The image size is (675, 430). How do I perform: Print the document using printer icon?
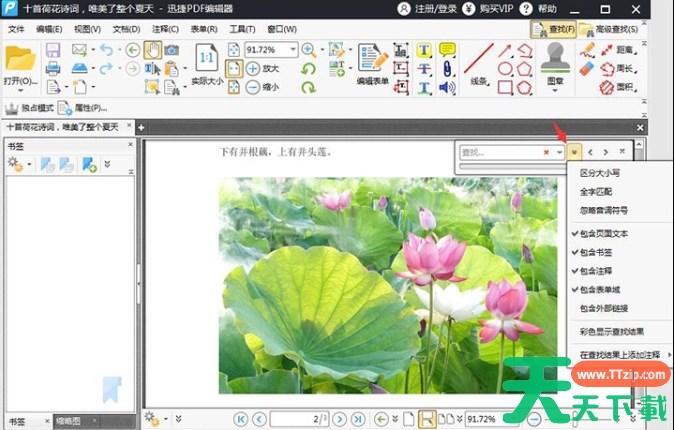[x=53, y=68]
